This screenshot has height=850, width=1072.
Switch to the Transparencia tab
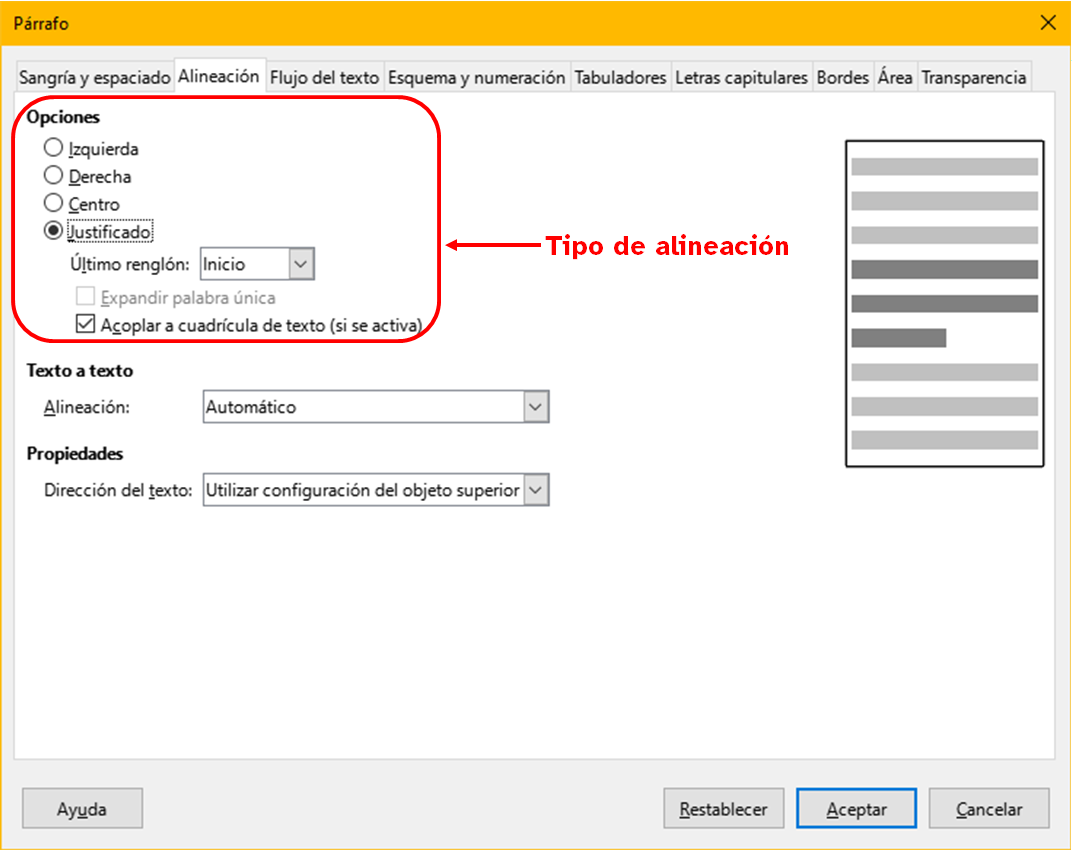(973, 77)
